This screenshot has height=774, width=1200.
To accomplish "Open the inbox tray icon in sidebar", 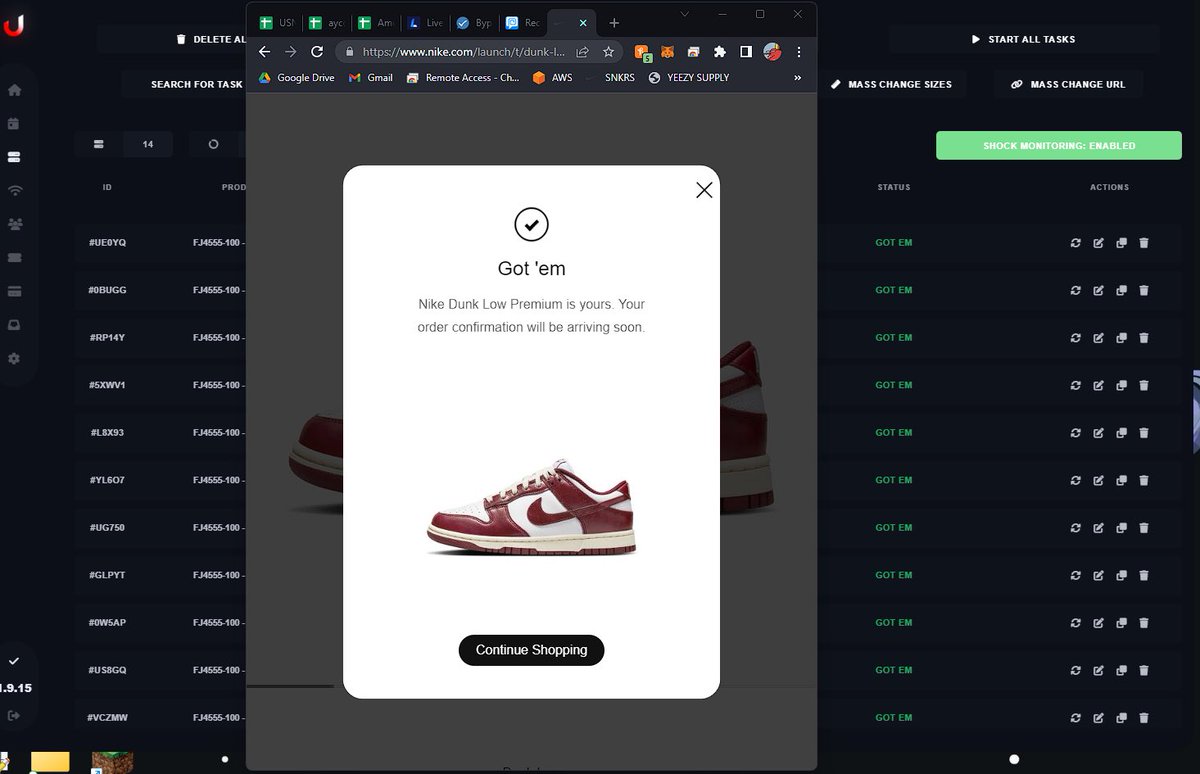I will coord(14,325).
